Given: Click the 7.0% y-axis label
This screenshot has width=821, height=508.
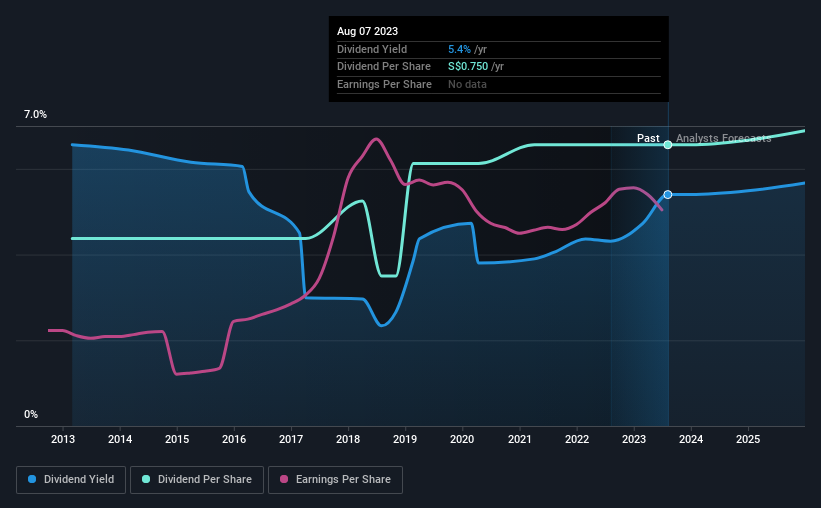Looking at the screenshot, I should click(35, 115).
